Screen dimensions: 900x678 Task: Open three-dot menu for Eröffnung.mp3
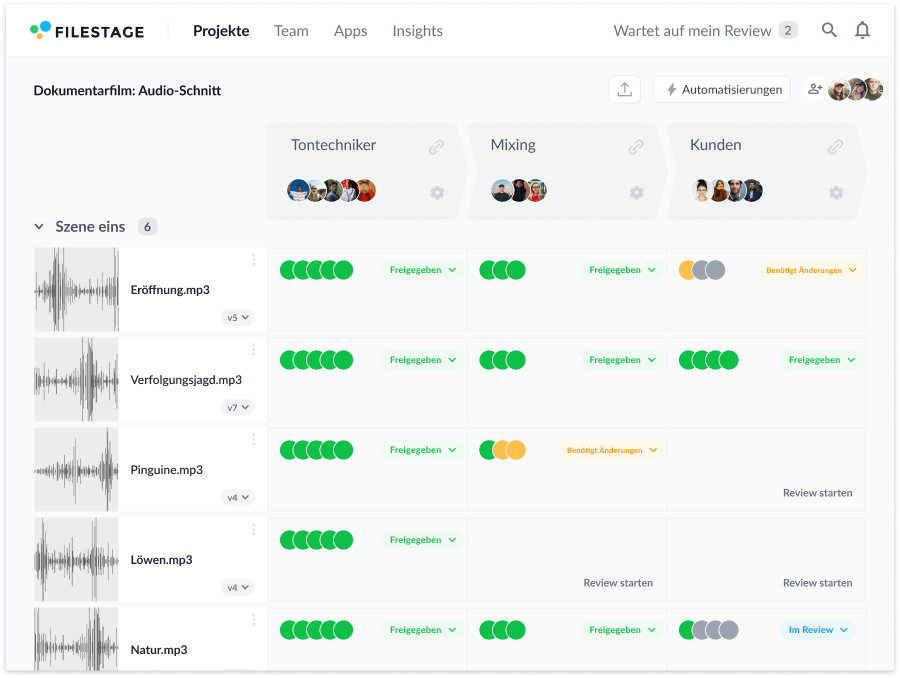pos(253,260)
